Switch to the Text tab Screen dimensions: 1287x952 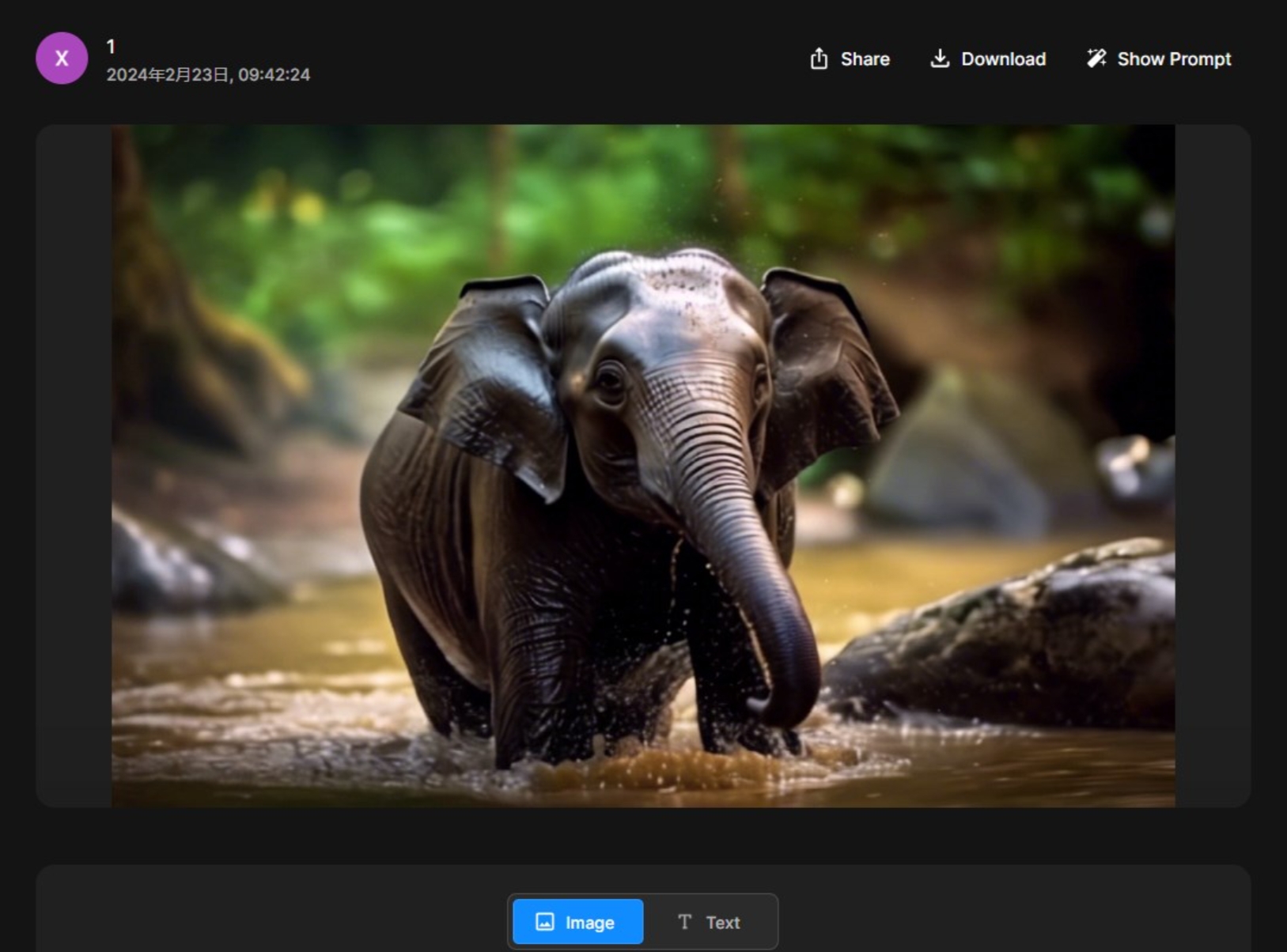(710, 922)
